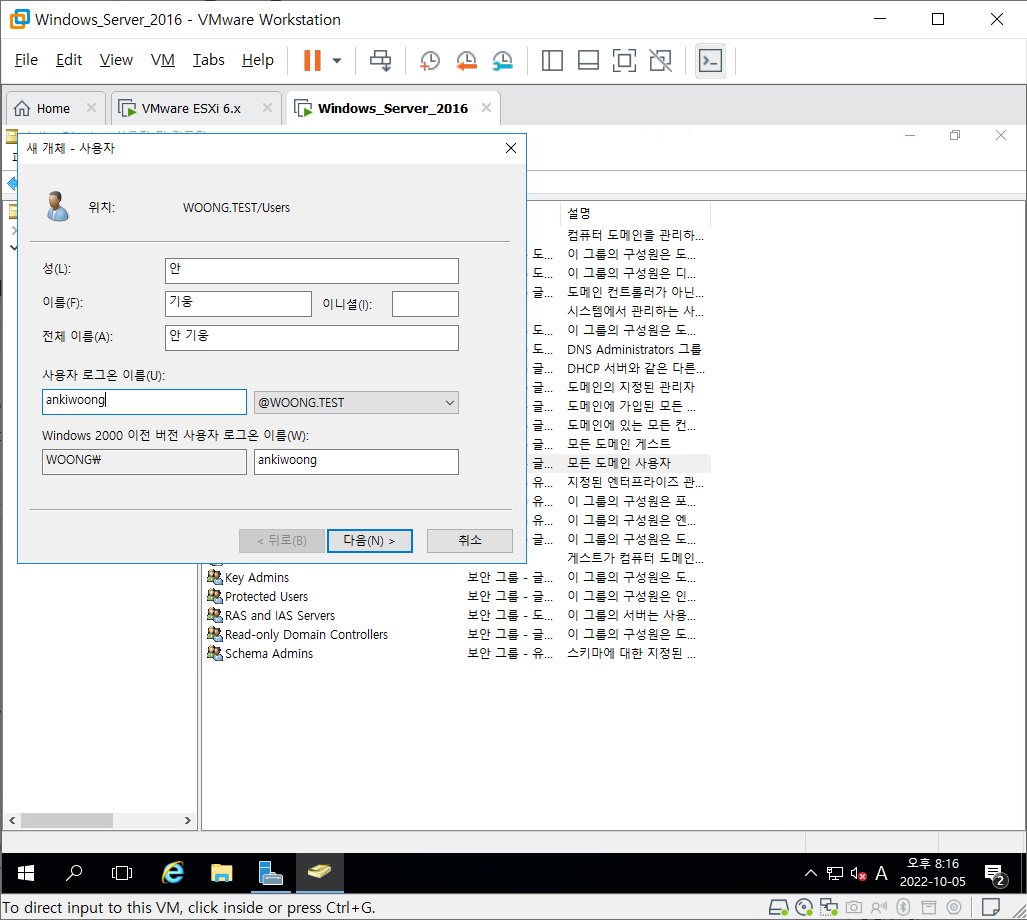
Task: Toggle the VMware library sidebar
Action: pos(552,60)
